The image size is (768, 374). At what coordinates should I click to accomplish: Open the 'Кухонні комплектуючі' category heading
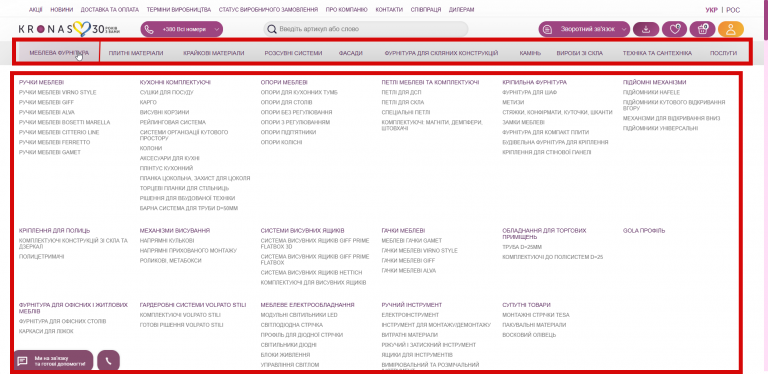pos(175,83)
